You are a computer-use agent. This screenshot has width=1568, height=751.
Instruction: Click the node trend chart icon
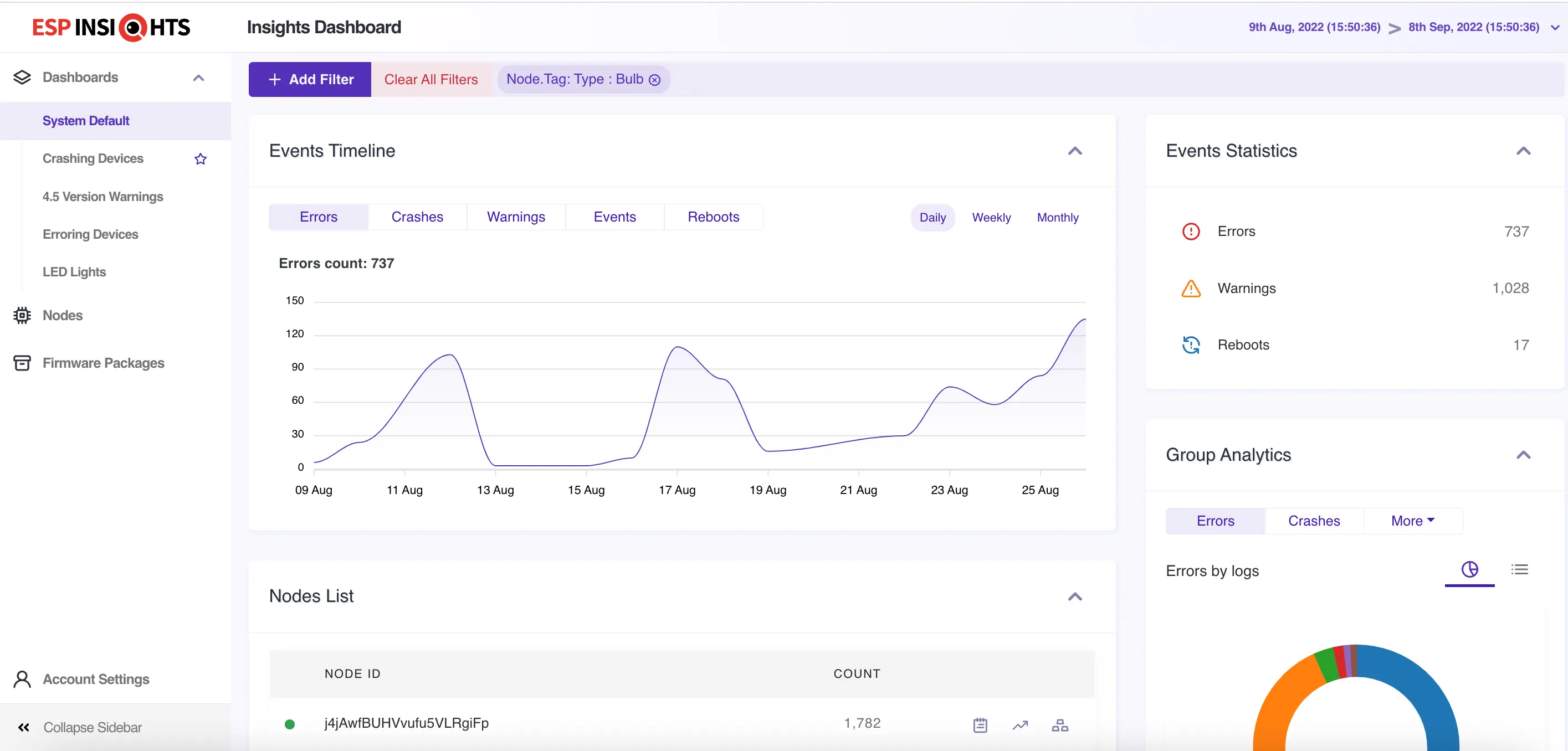tap(1020, 724)
